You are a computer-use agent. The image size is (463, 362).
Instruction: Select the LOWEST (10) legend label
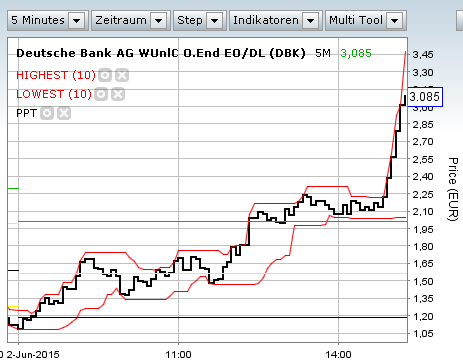(x=54, y=94)
